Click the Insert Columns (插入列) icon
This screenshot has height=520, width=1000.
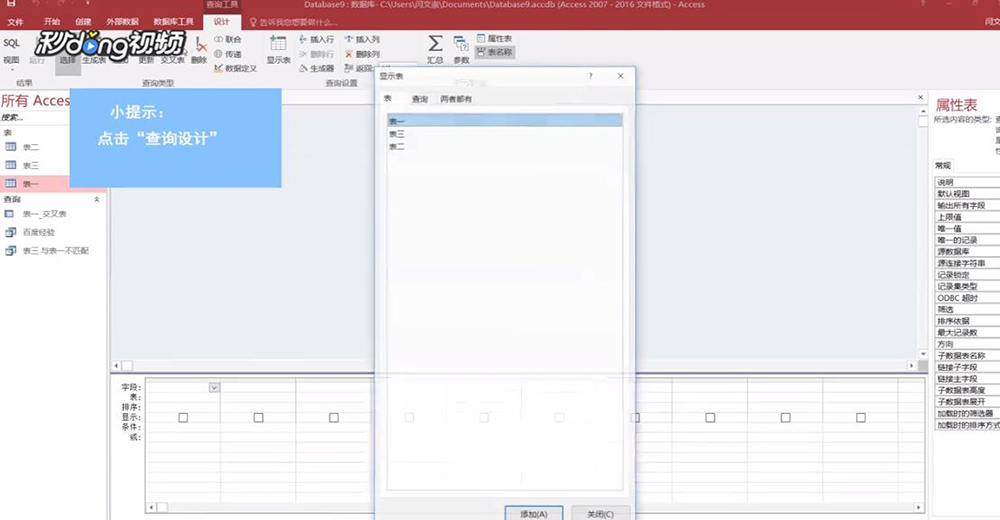(362, 40)
